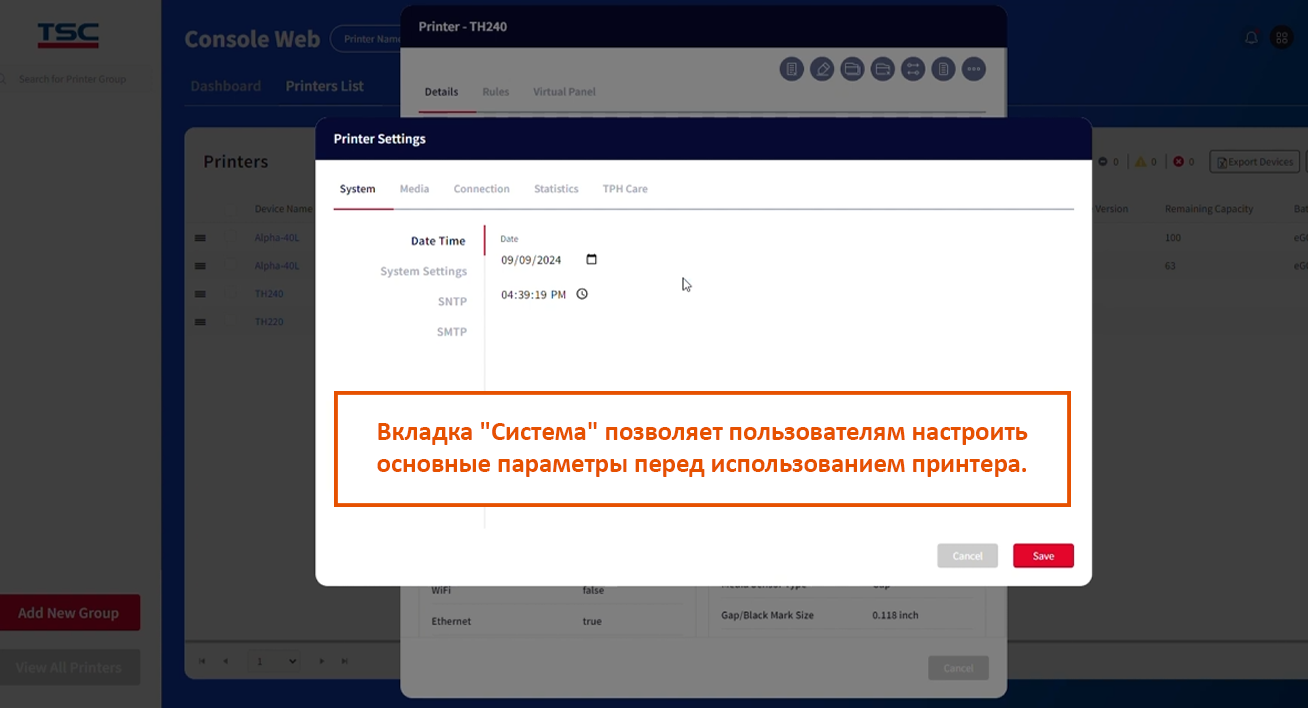Click the TSC logo
This screenshot has height=708, width=1308.
[x=68, y=35]
